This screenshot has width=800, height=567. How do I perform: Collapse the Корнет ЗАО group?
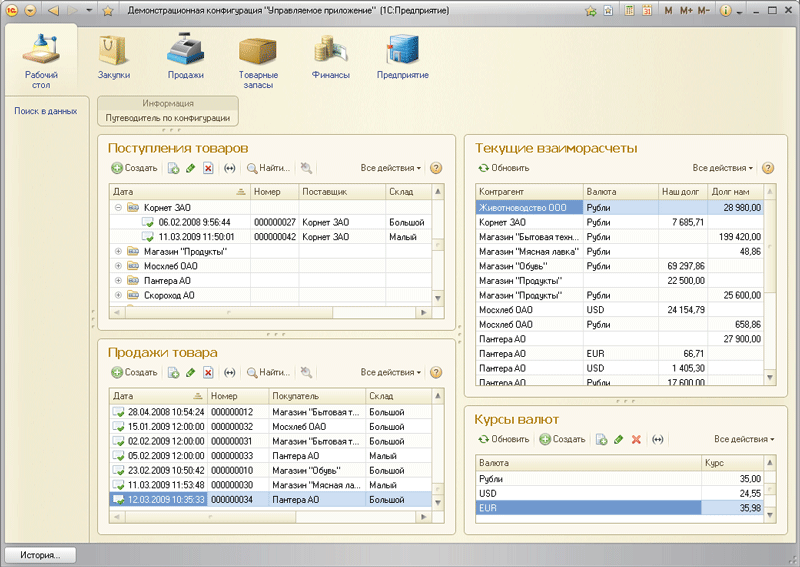[x=118, y=208]
